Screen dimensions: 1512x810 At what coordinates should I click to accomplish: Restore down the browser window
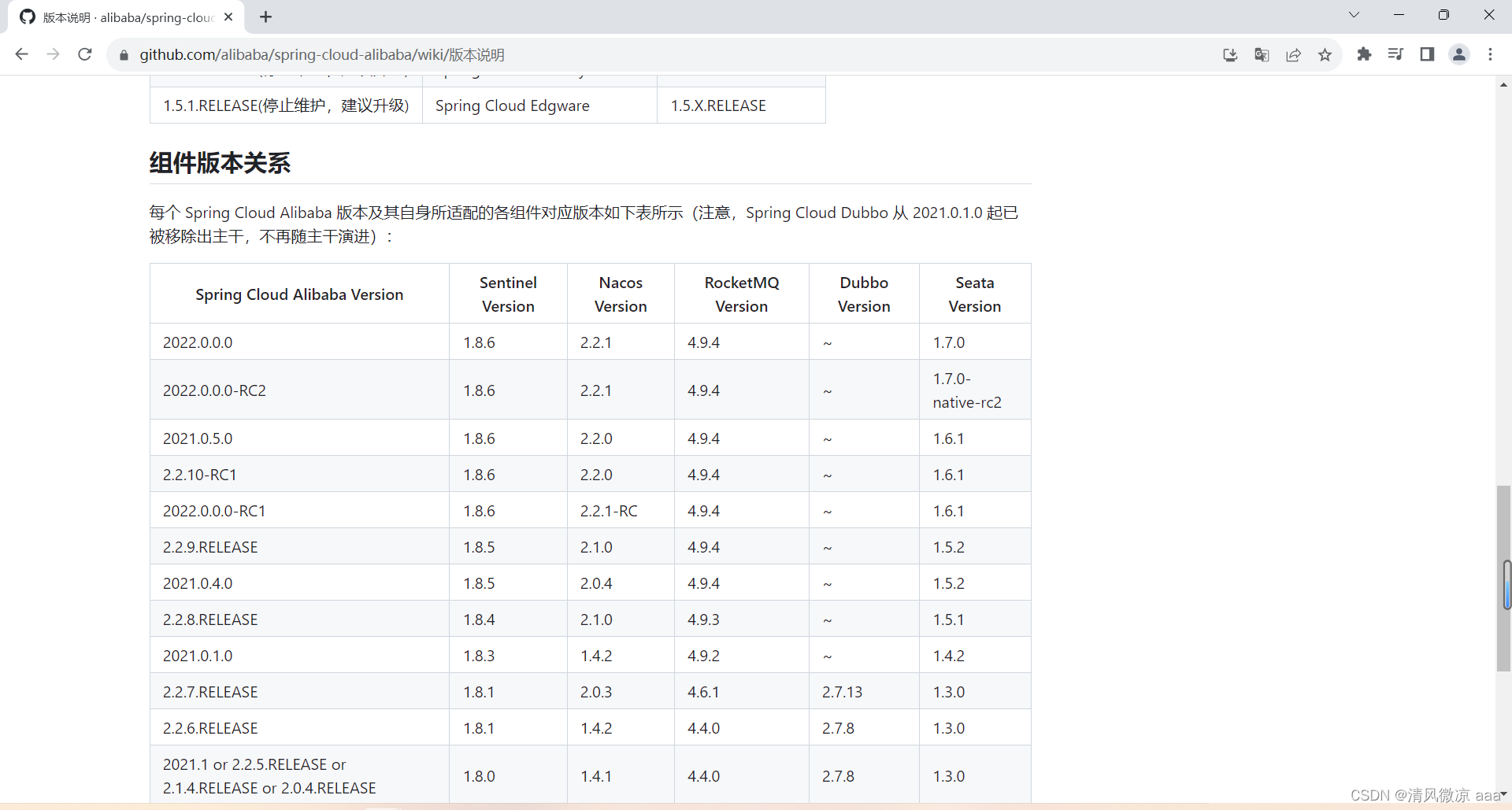click(x=1443, y=15)
